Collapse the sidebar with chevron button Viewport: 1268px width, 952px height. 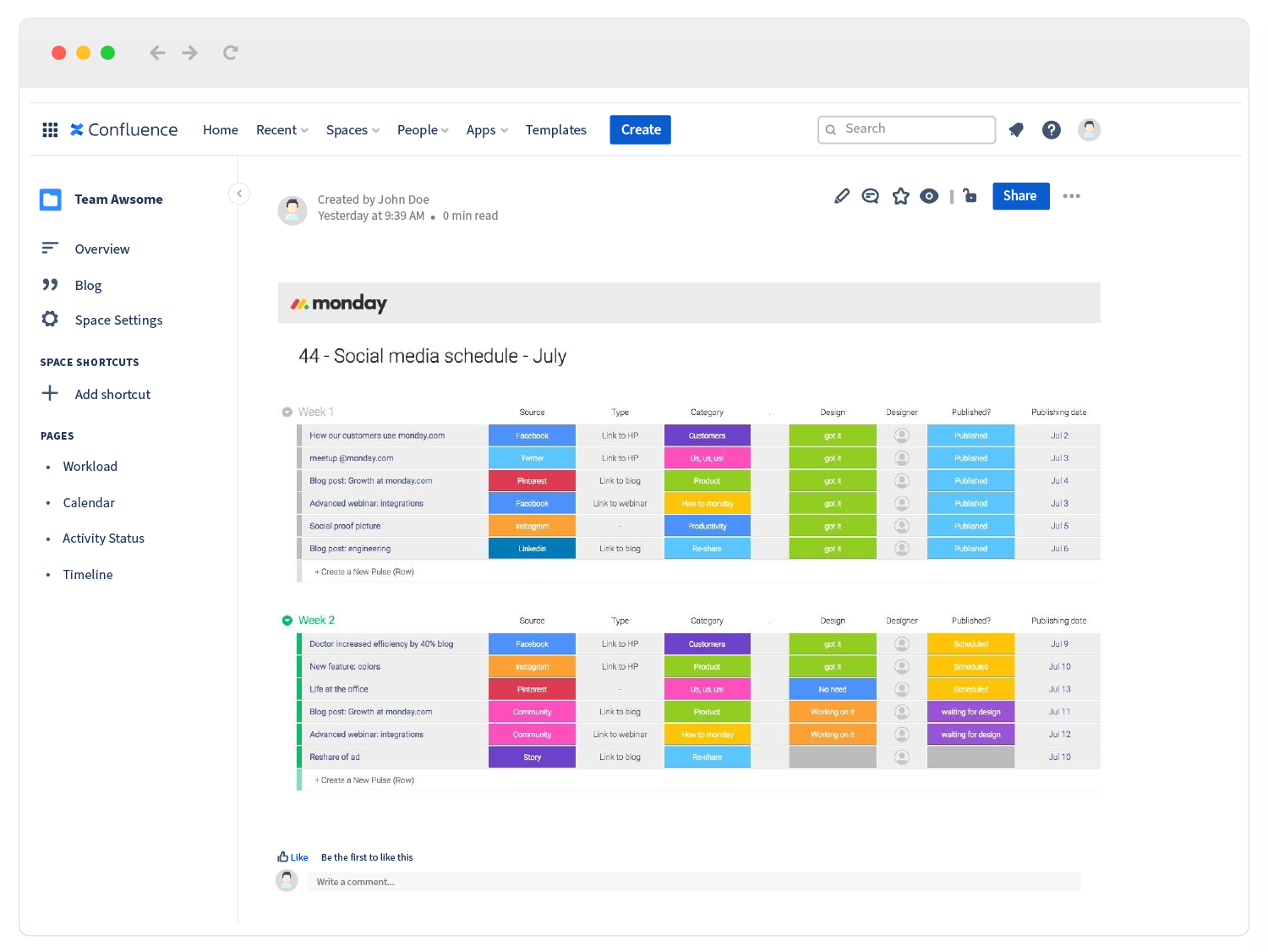[239, 194]
